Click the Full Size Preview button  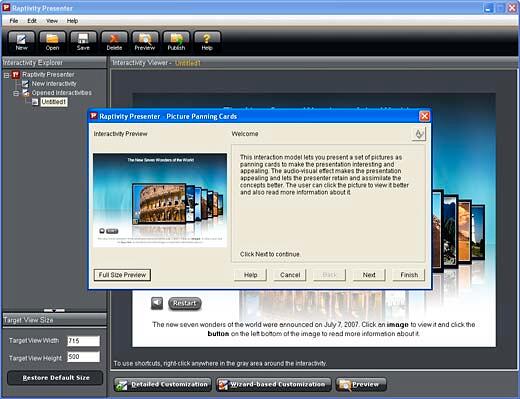122,275
